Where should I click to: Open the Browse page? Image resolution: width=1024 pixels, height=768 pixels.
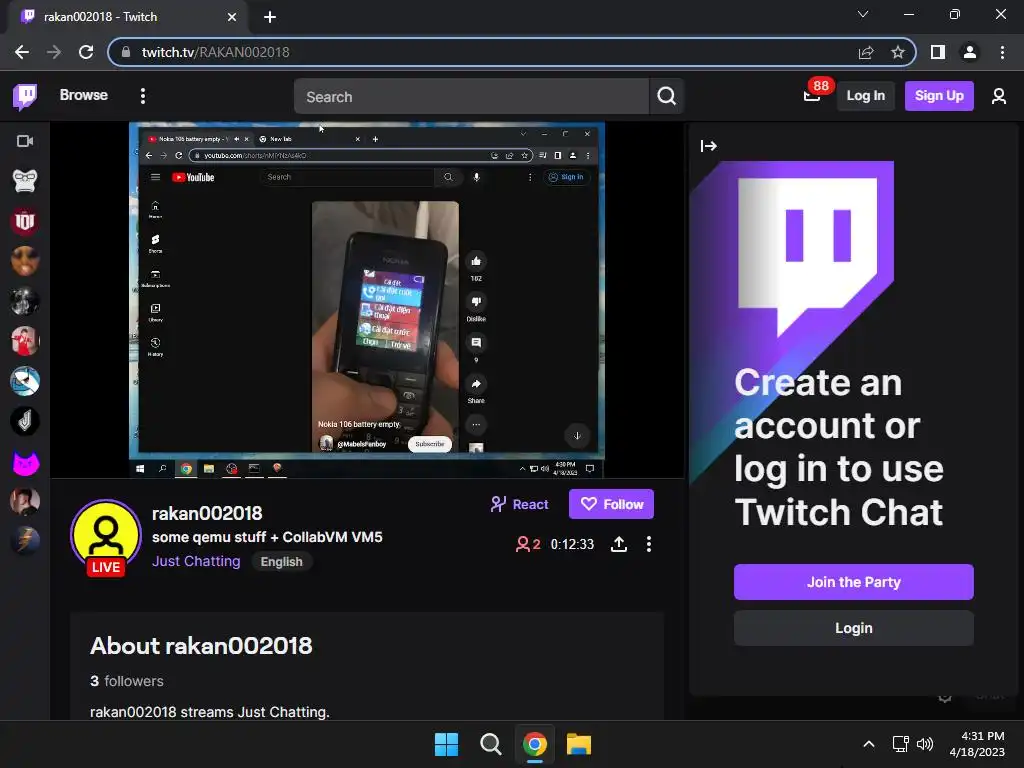point(84,95)
